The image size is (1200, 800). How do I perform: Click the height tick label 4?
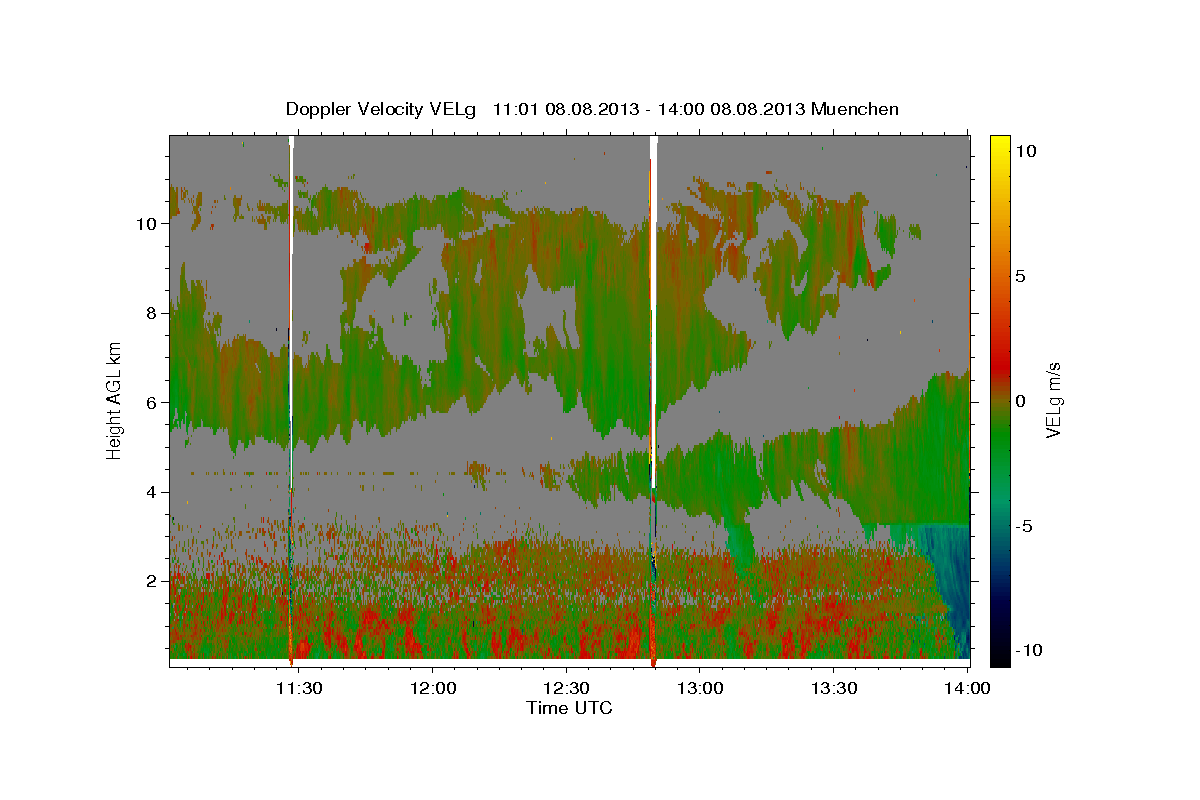[151, 492]
